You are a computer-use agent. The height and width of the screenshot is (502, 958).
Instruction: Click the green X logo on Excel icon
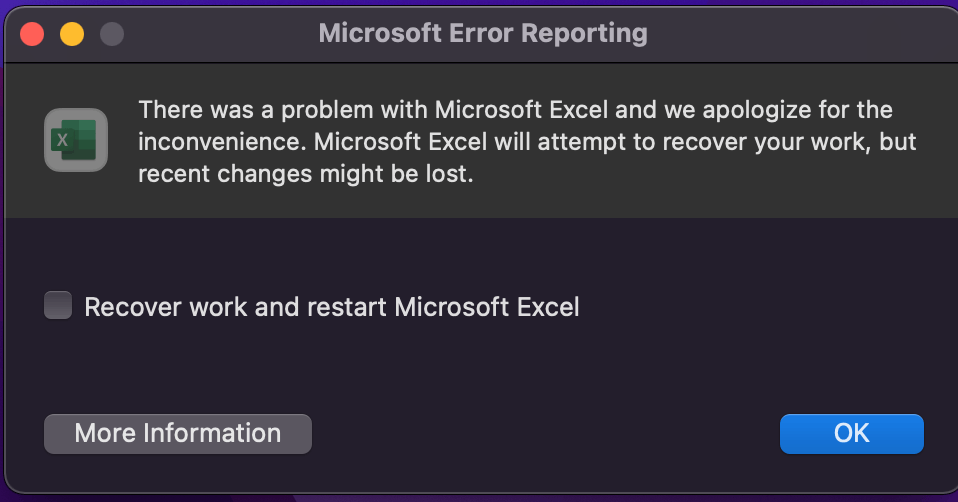tap(62, 140)
